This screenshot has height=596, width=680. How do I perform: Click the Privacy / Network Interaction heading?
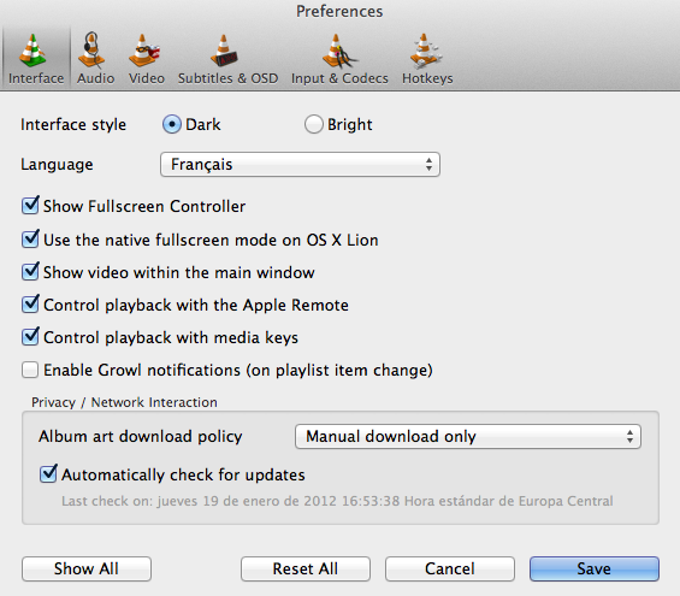124,403
